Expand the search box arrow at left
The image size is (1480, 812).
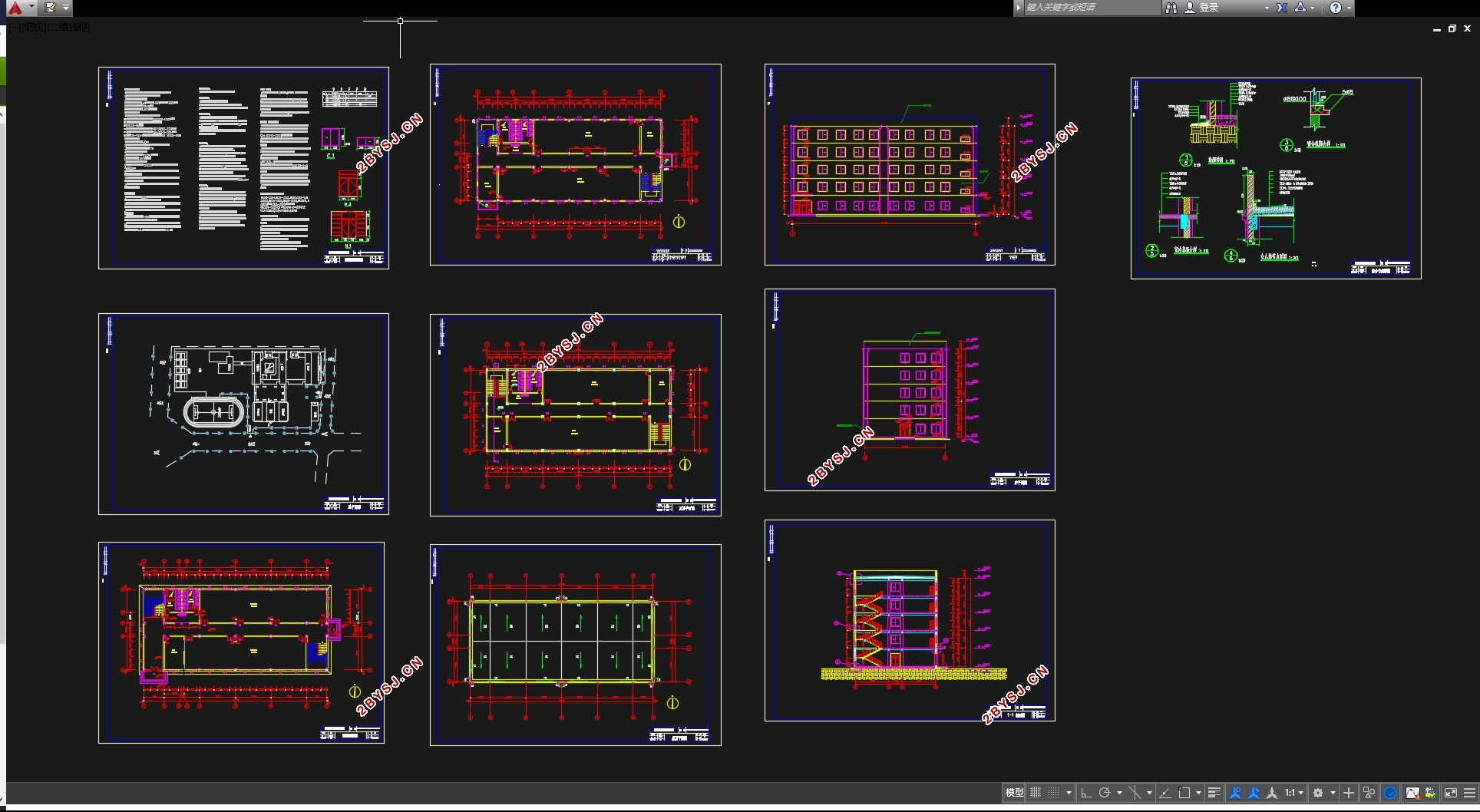coord(1019,8)
